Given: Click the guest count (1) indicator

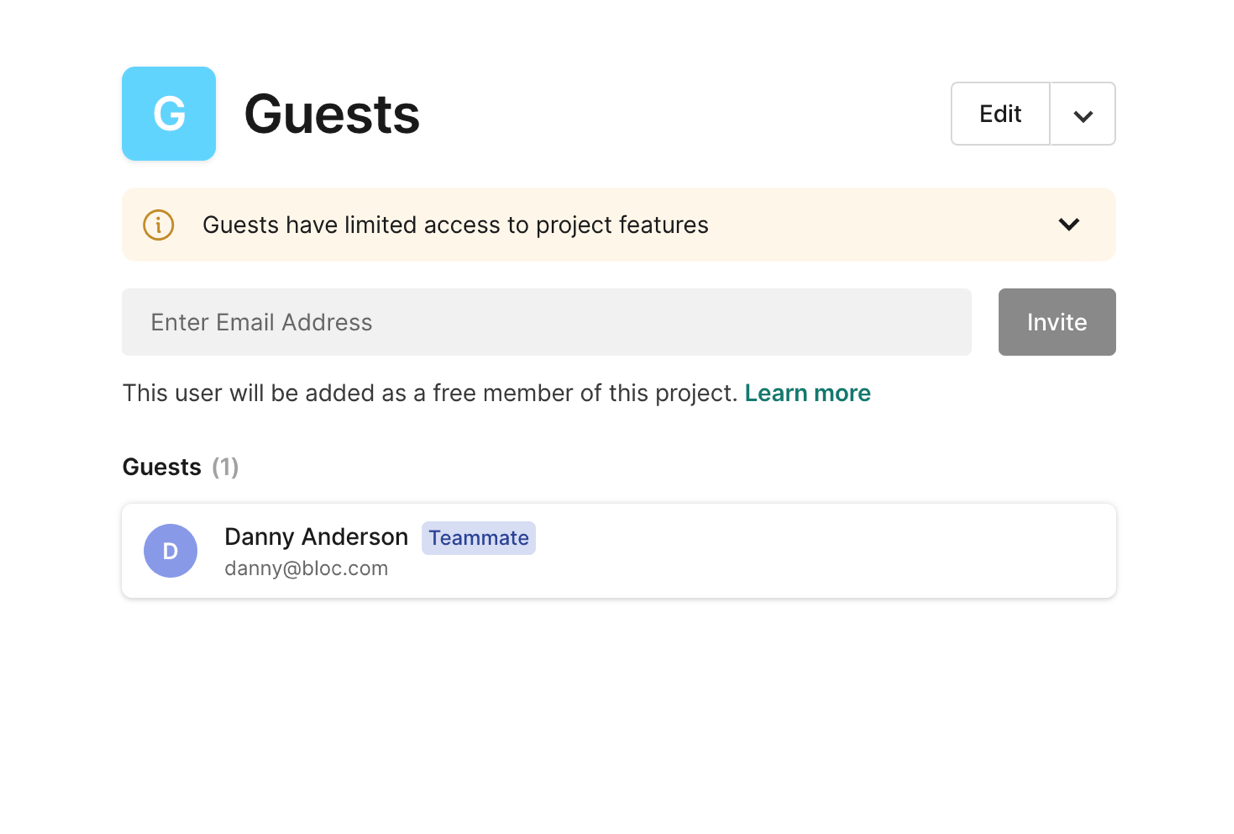Looking at the screenshot, I should click(225, 467).
